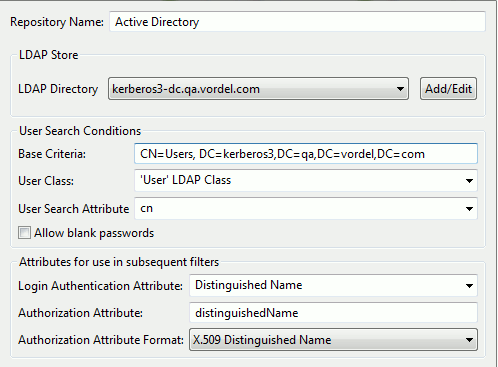Click the 'LDAP Store' group title

[x=49, y=55]
